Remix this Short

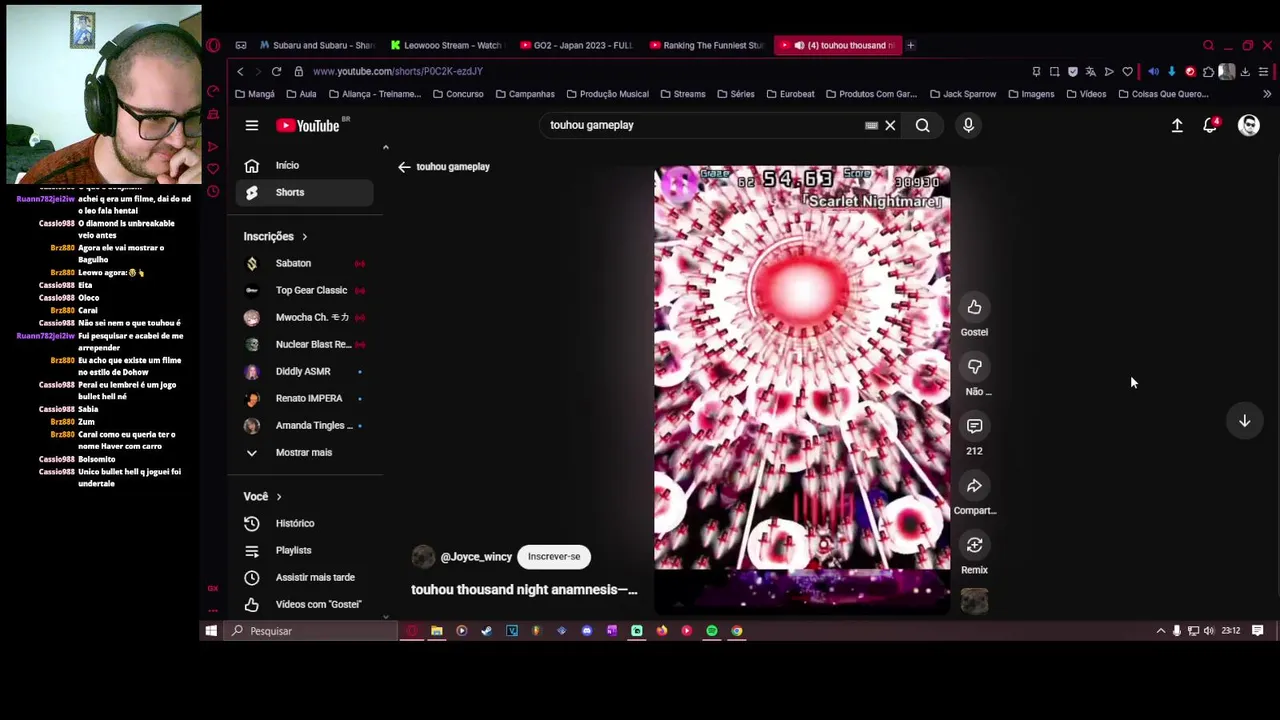tap(974, 545)
